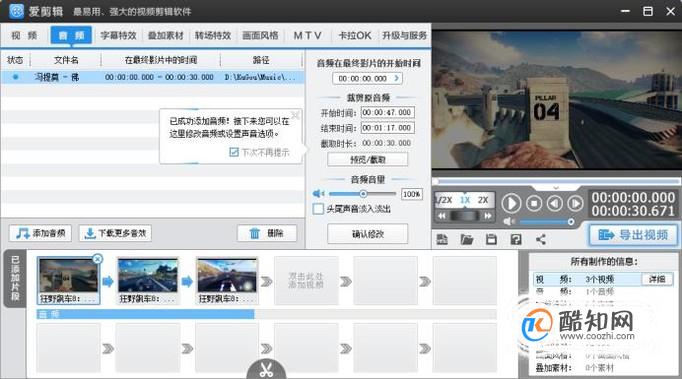The width and height of the screenshot is (682, 379).
Task: Step to the previous frame
Action: (x=555, y=203)
